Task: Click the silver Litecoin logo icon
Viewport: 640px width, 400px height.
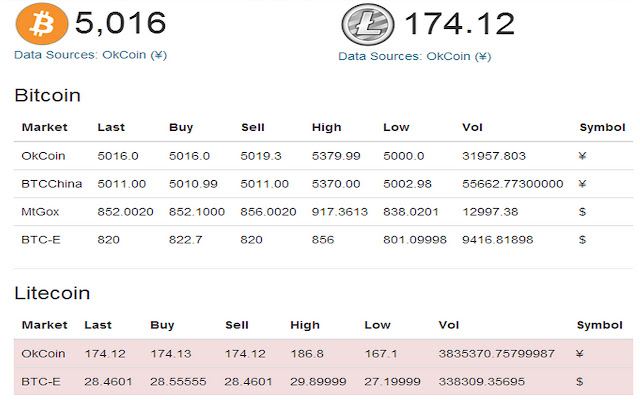Action: pos(368,24)
